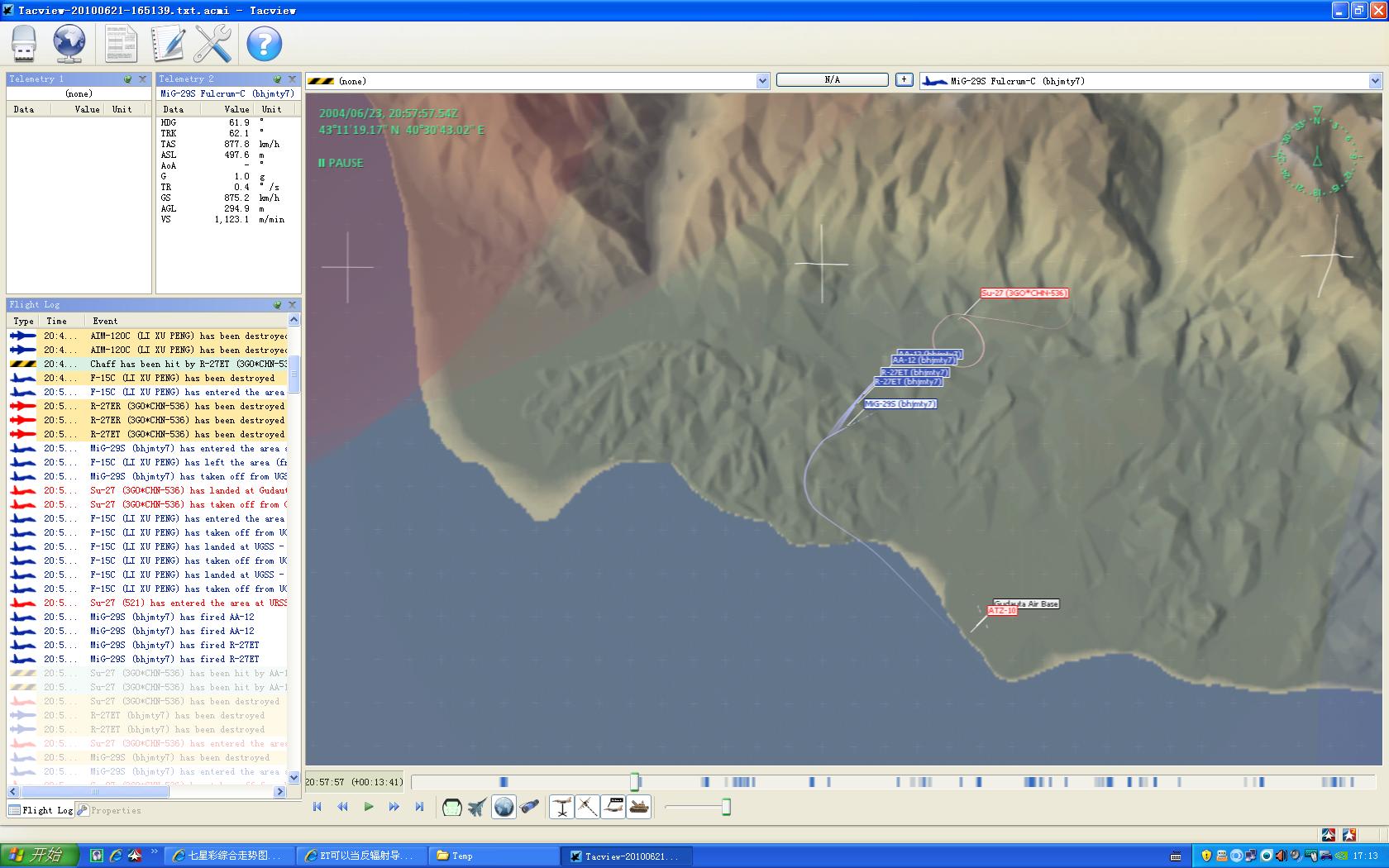Click the USB drive open-file icon

tap(24, 43)
